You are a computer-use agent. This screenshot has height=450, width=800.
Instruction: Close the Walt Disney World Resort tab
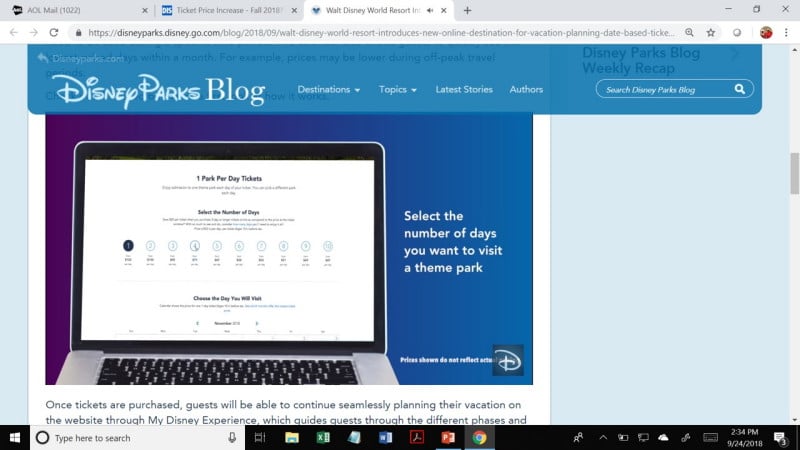pos(444,10)
